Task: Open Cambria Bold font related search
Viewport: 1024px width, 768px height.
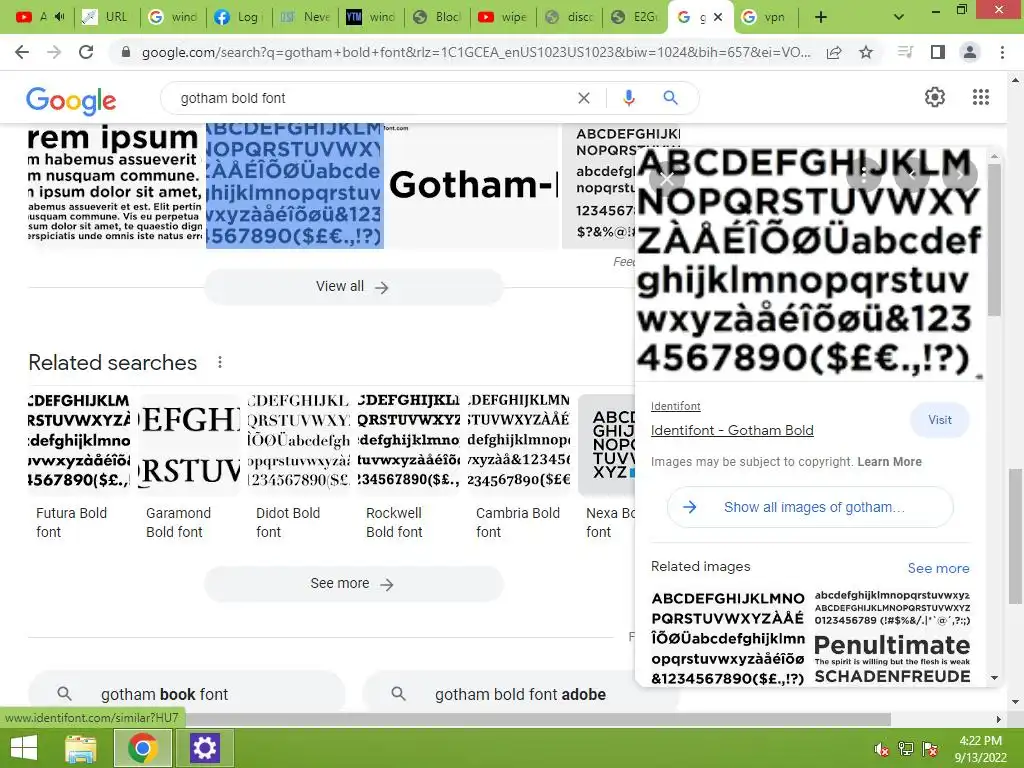Action: pyautogui.click(x=519, y=466)
